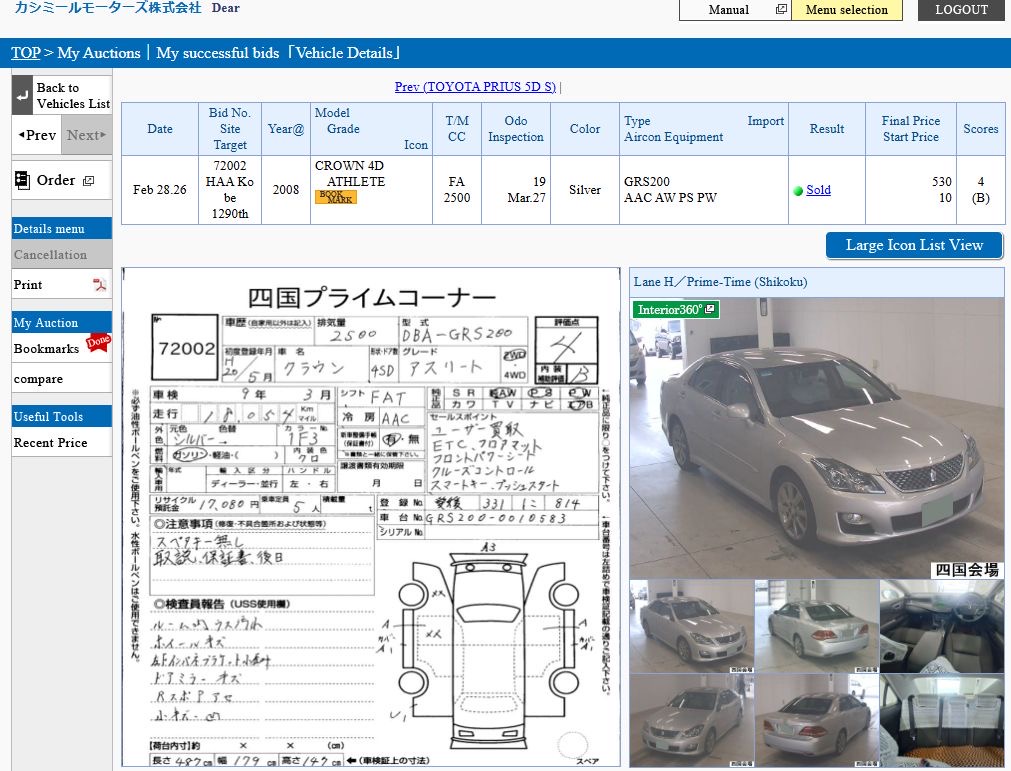Image resolution: width=1011 pixels, height=771 pixels.
Task: Open the rear seats interior thumbnail
Action: click(x=941, y=719)
